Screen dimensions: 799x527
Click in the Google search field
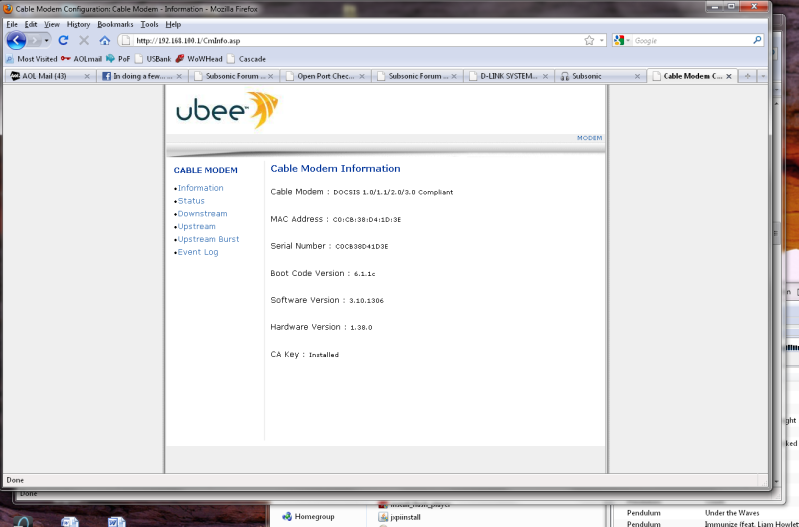[x=691, y=40]
